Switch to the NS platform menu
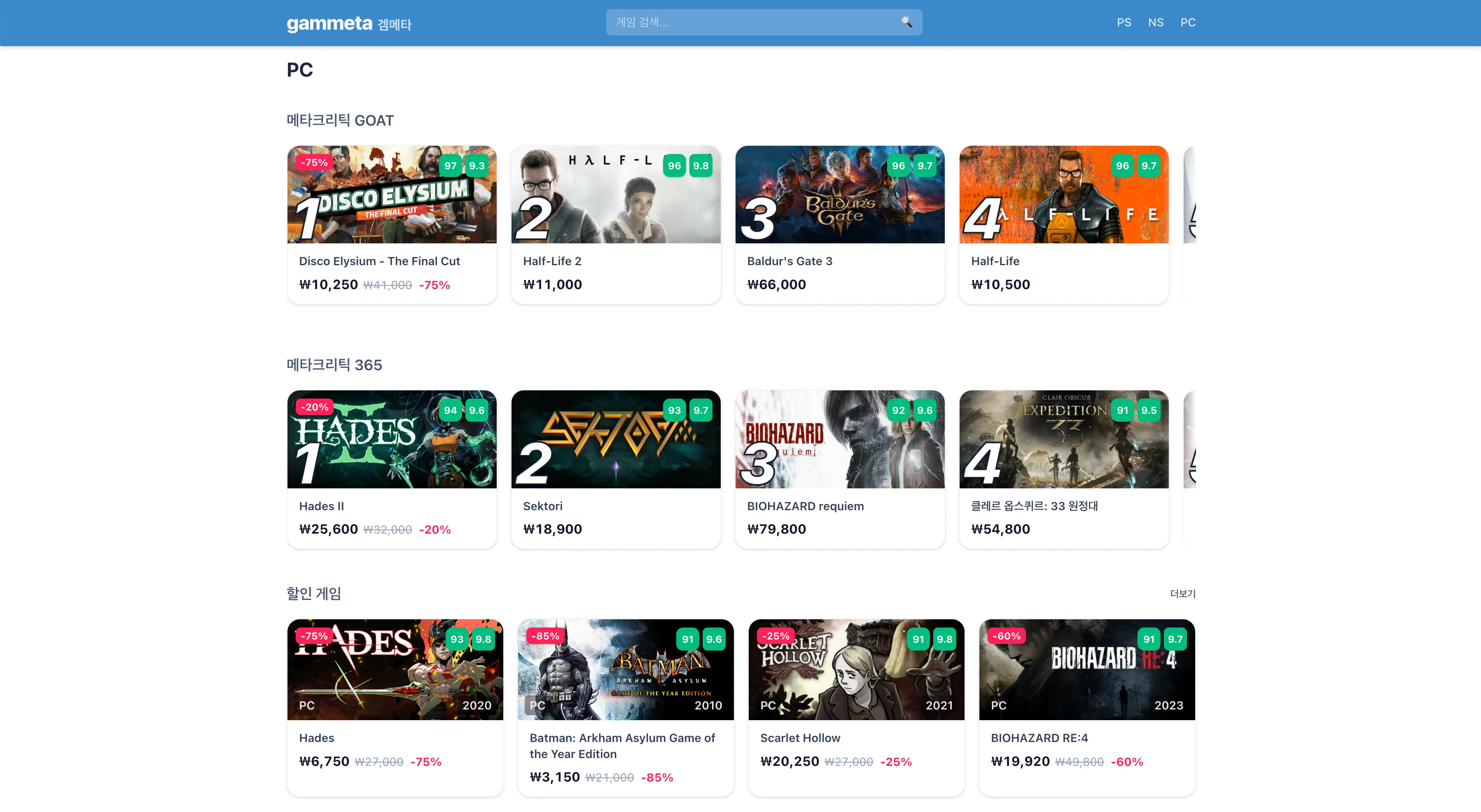1481x812 pixels. (x=1156, y=22)
